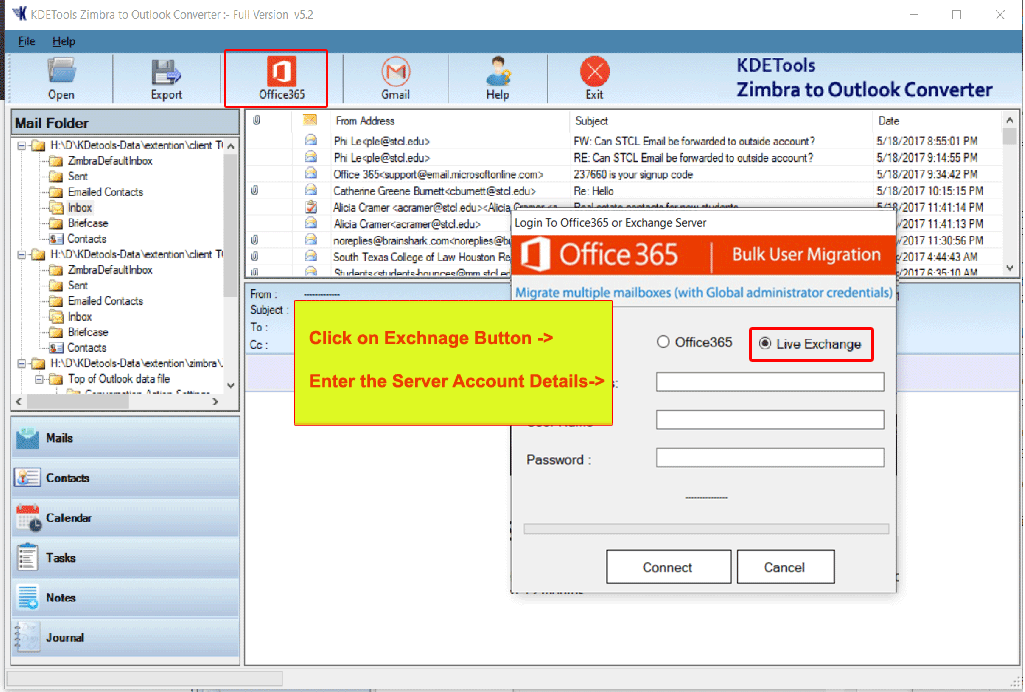
Task: Select the Calendar section icon
Action: click(x=28, y=518)
